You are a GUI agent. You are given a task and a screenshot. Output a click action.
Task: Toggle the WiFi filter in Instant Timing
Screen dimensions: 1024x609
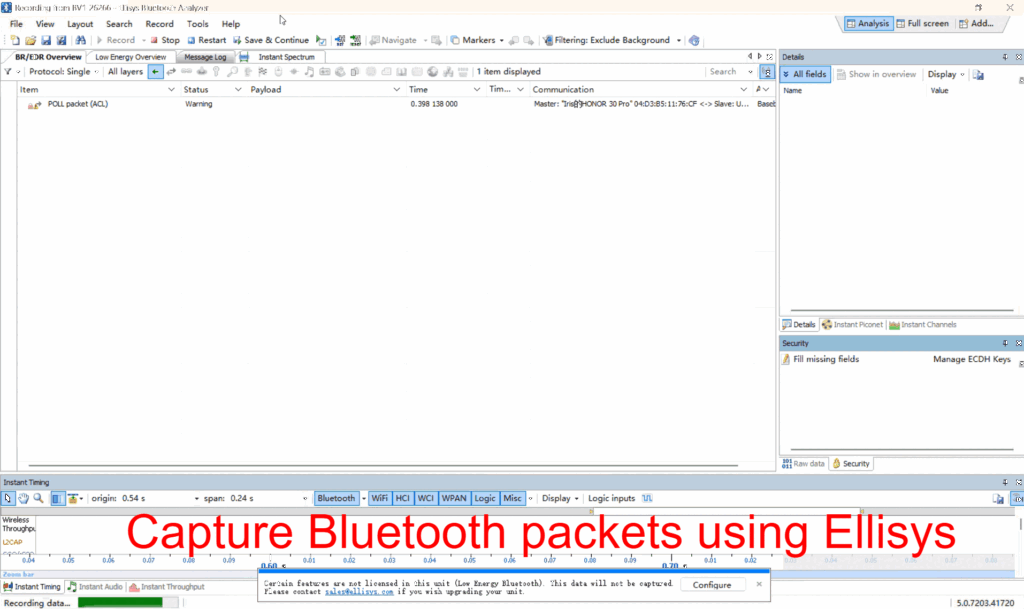(380, 498)
